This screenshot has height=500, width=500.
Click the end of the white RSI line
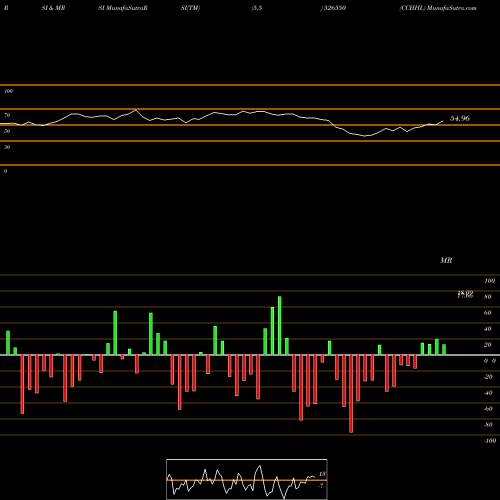[x=443, y=121]
